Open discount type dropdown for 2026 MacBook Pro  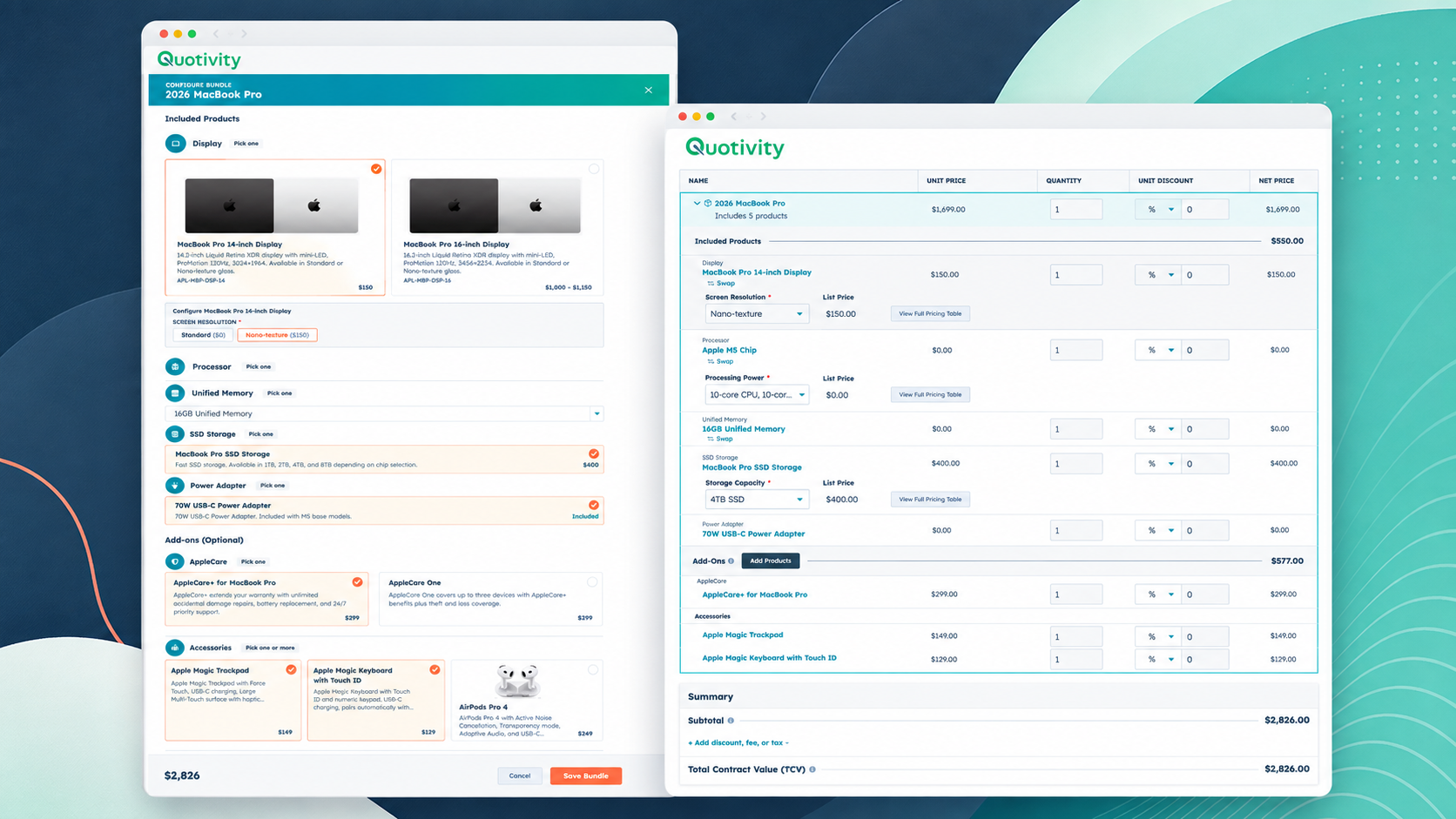pyautogui.click(x=1158, y=210)
